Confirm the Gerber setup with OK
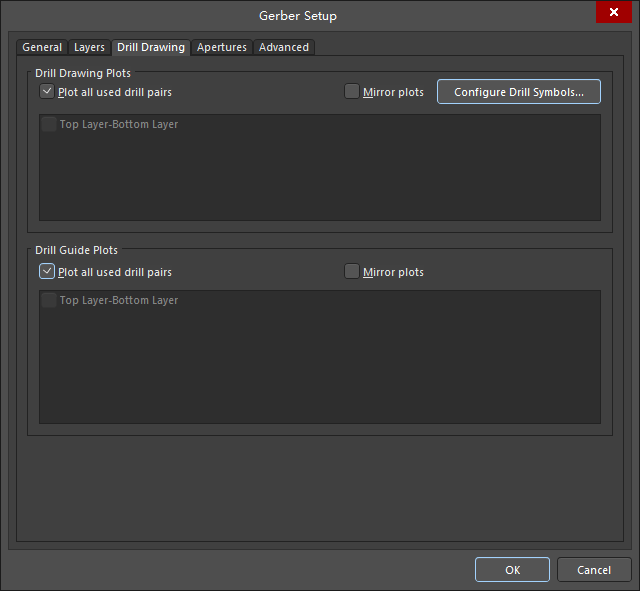The image size is (640, 591). [x=512, y=570]
